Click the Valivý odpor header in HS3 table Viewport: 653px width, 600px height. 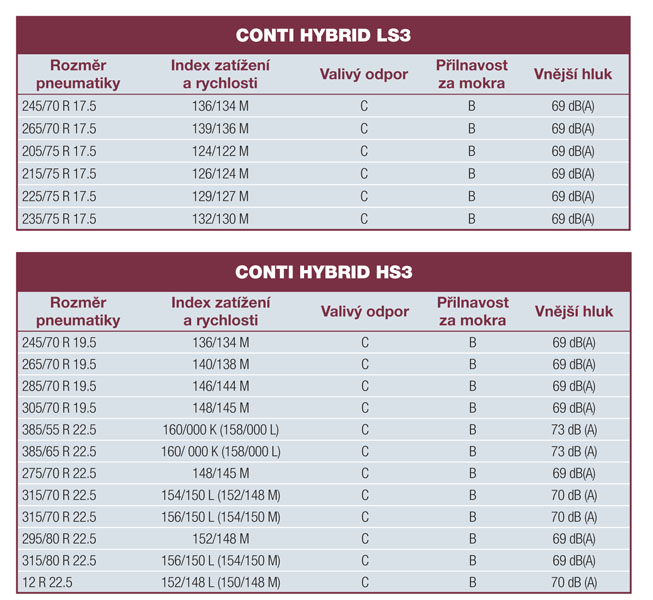coord(364,311)
